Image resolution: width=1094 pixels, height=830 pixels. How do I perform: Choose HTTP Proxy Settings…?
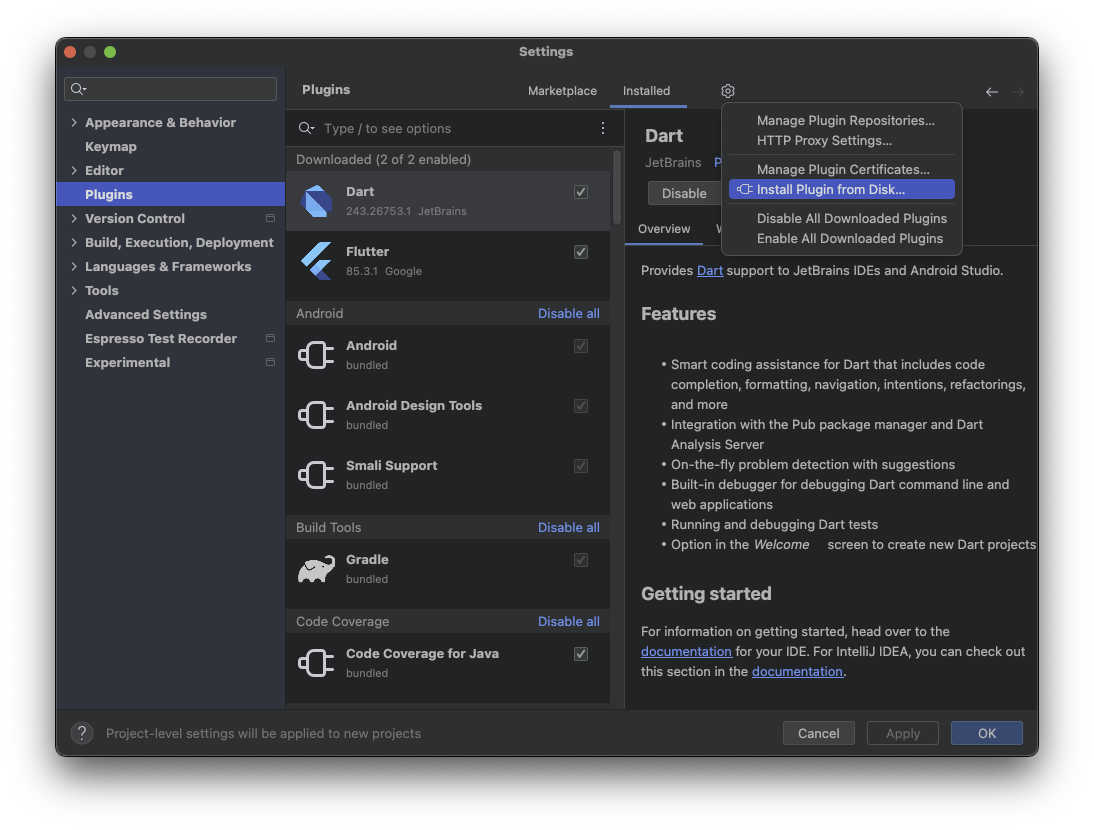(824, 140)
